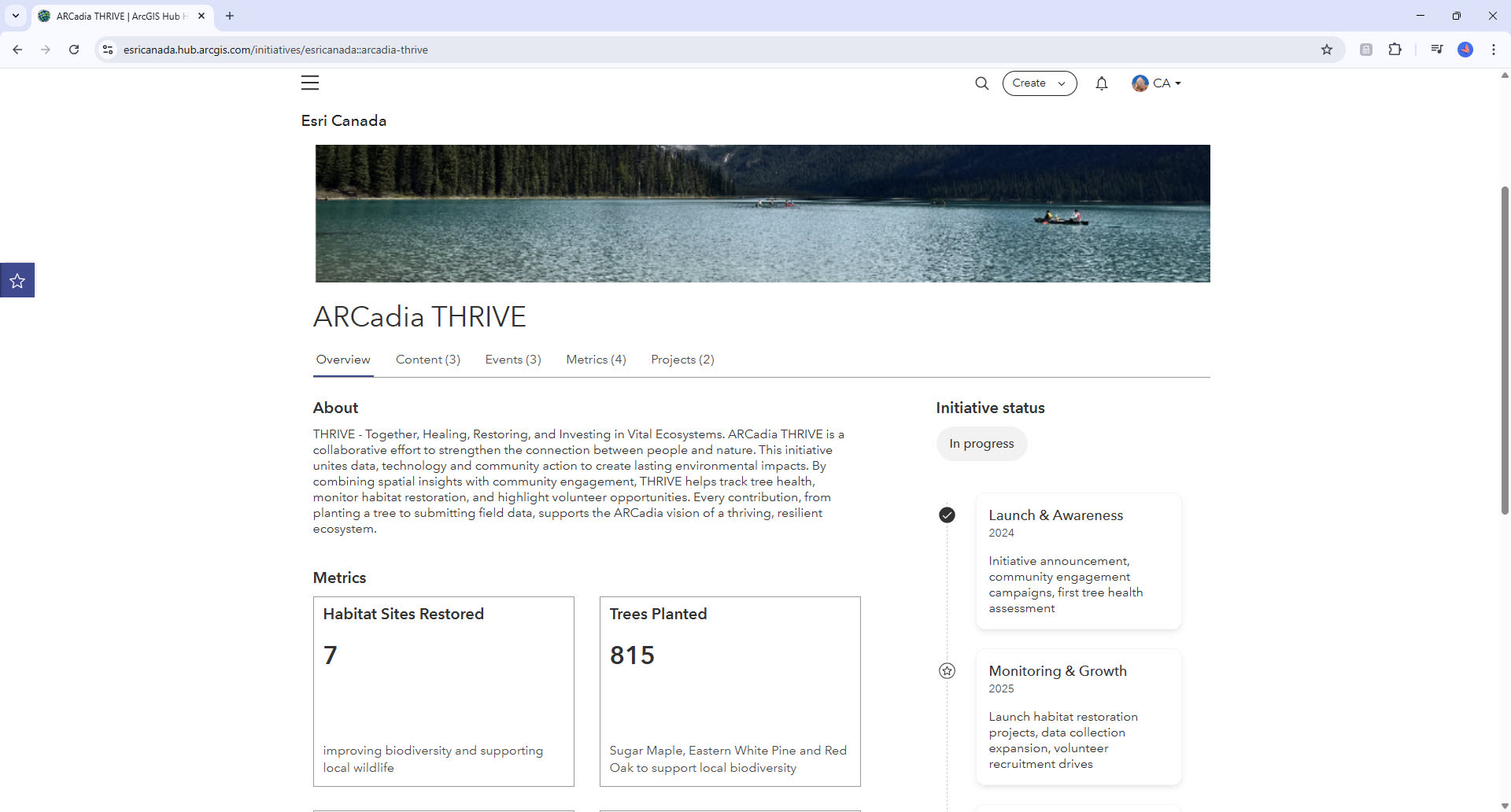Click the Monitoring & Growth milestone star
Viewport: 1511px width, 812px height.
point(948,670)
